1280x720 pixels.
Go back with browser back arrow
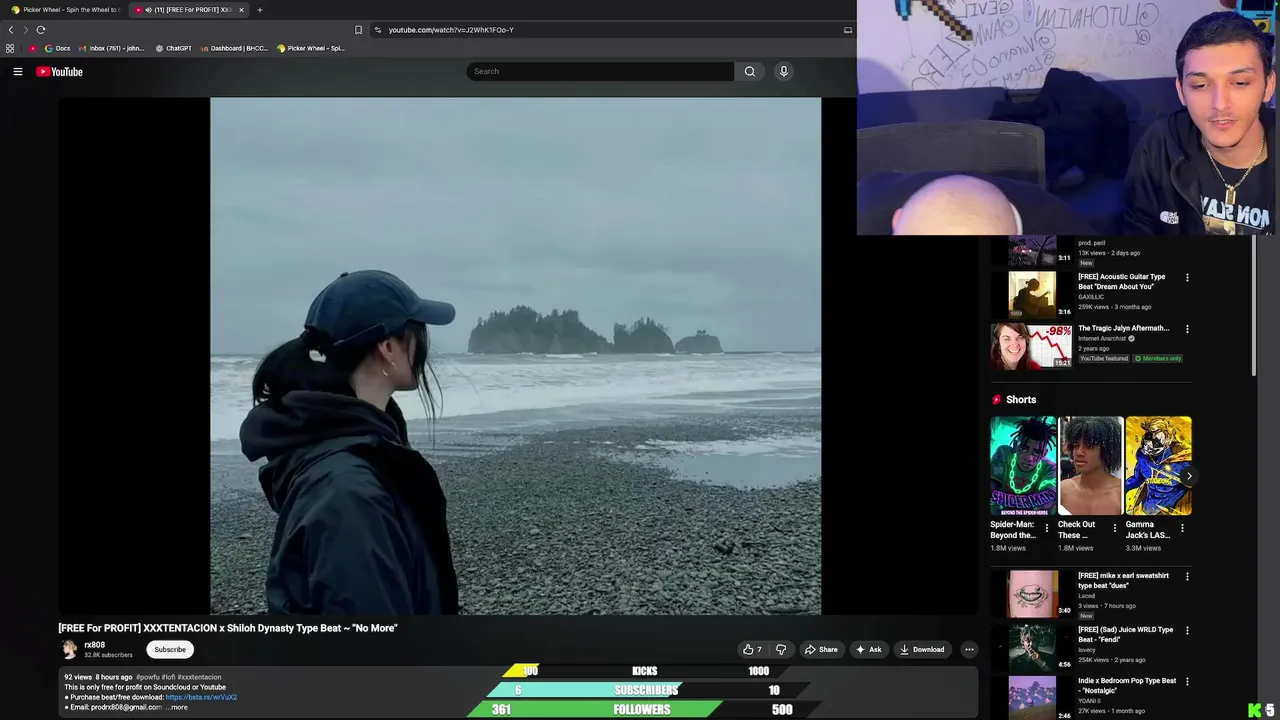[11, 30]
